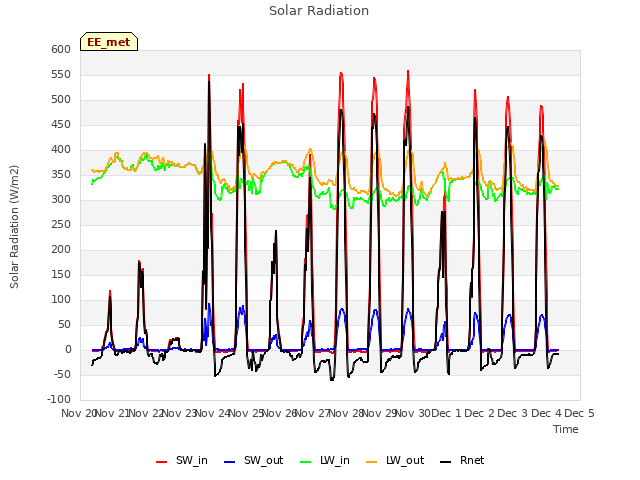Click the Nov 24 x-axis label
The width and height of the screenshot is (640, 480).
tap(213, 413)
